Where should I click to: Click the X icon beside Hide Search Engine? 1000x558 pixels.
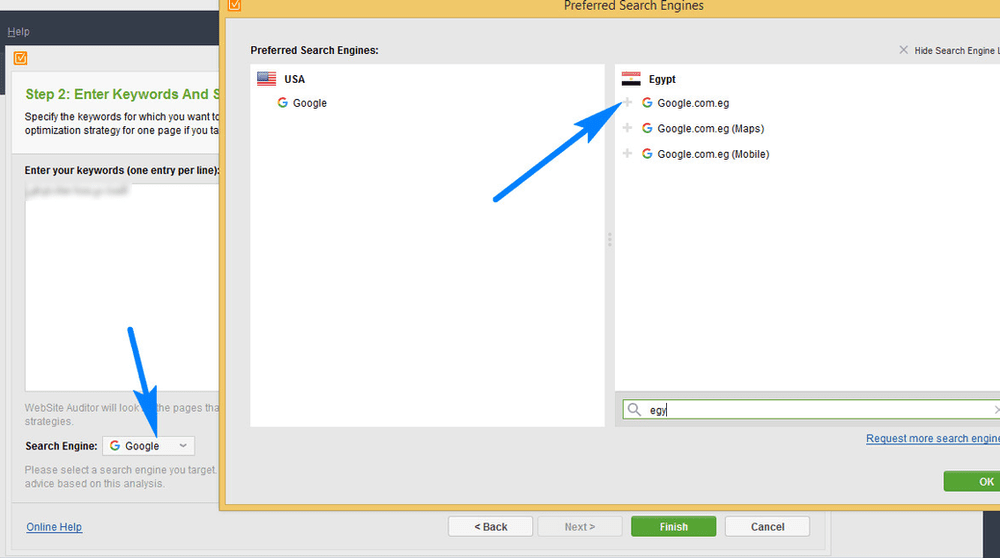[x=904, y=50]
